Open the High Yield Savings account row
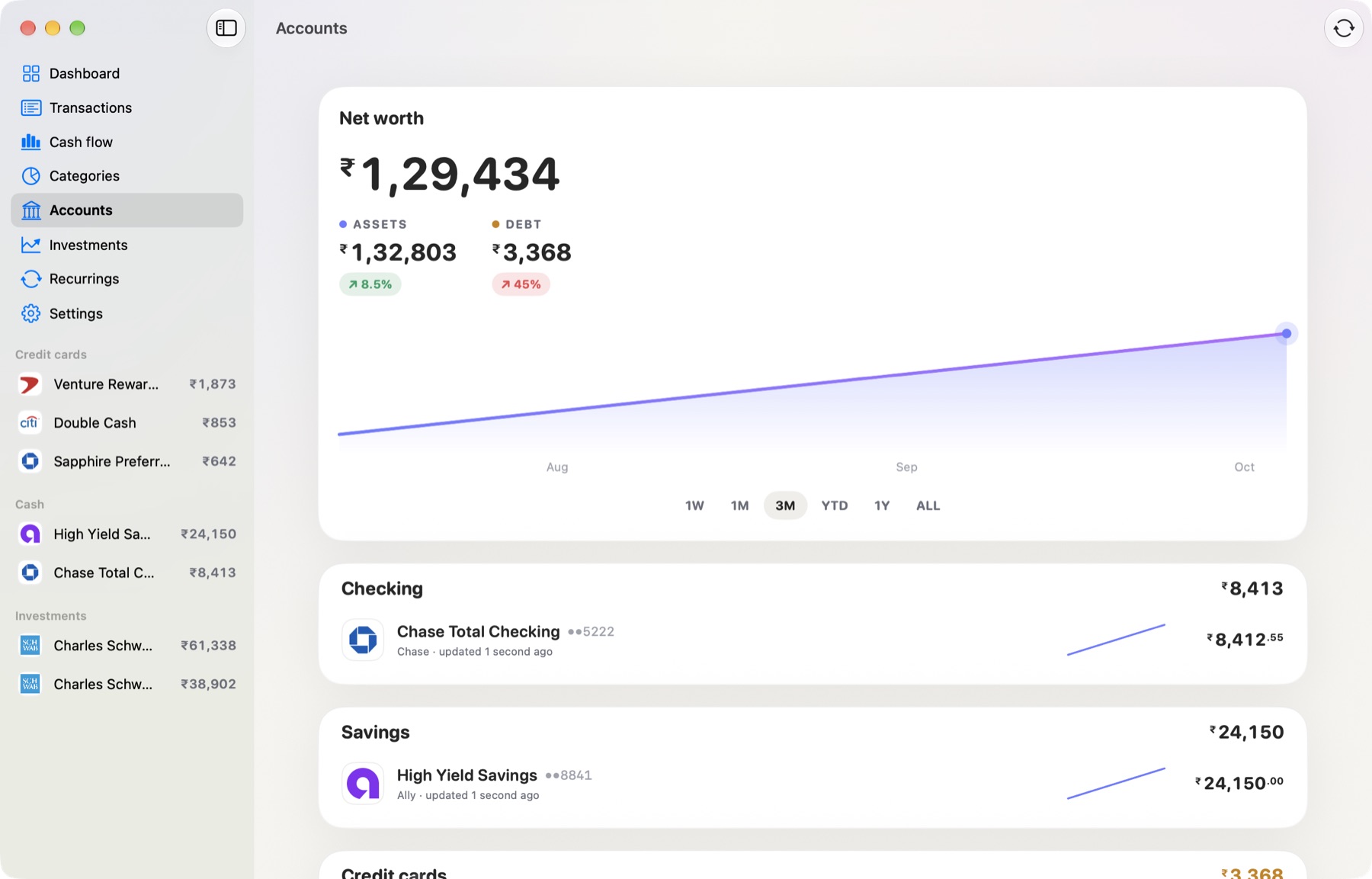Image resolution: width=1372 pixels, height=879 pixels. click(813, 784)
